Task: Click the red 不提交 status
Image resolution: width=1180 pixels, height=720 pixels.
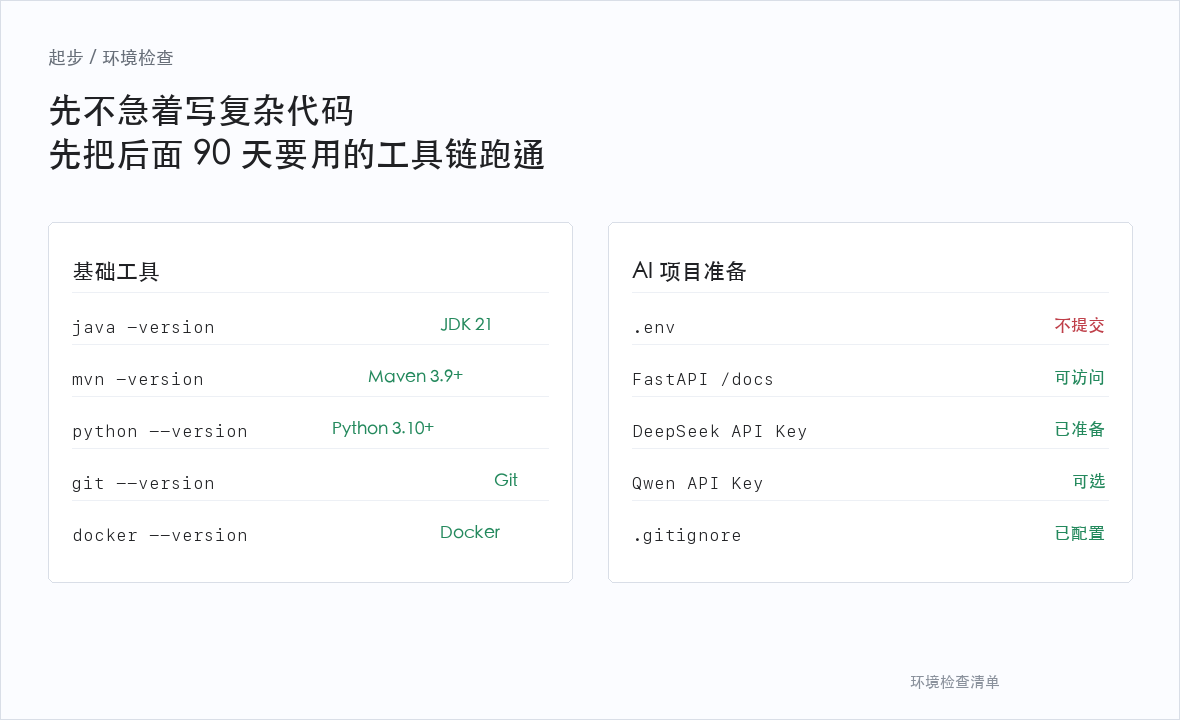Action: click(1079, 325)
